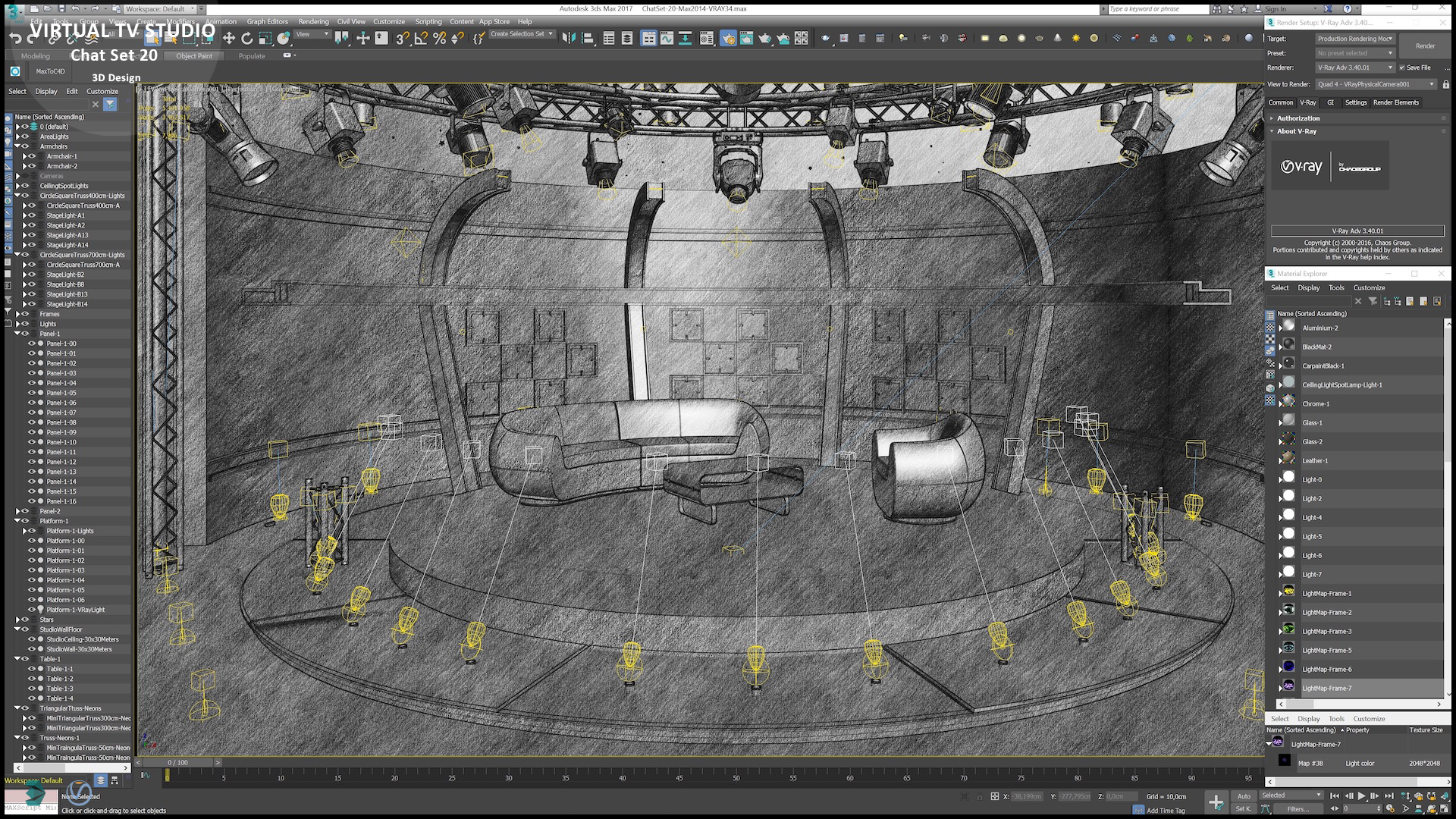Toggle the Angle Snap tool
The height and width of the screenshot is (819, 1456).
point(421,38)
